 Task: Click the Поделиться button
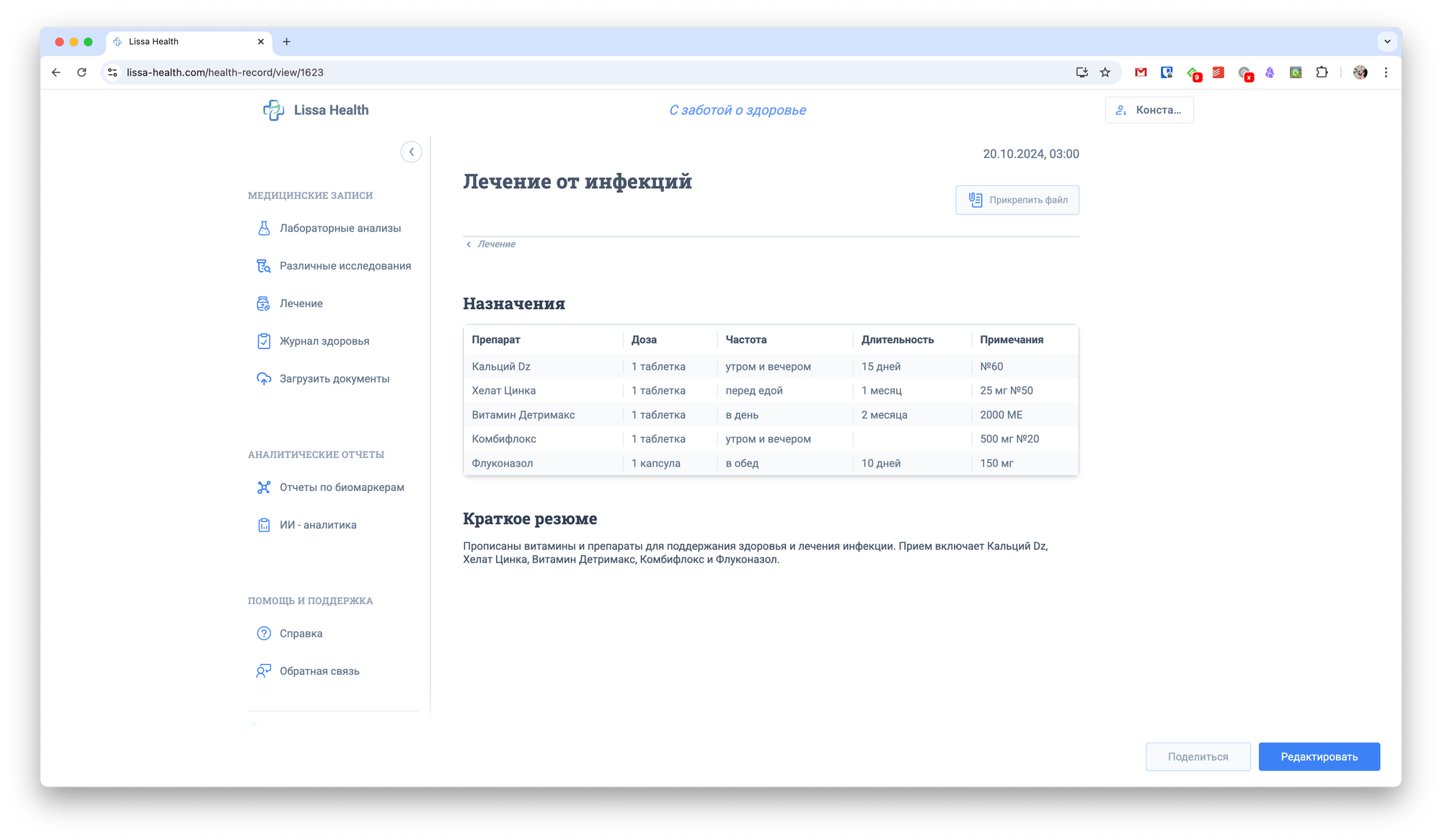(x=1198, y=757)
